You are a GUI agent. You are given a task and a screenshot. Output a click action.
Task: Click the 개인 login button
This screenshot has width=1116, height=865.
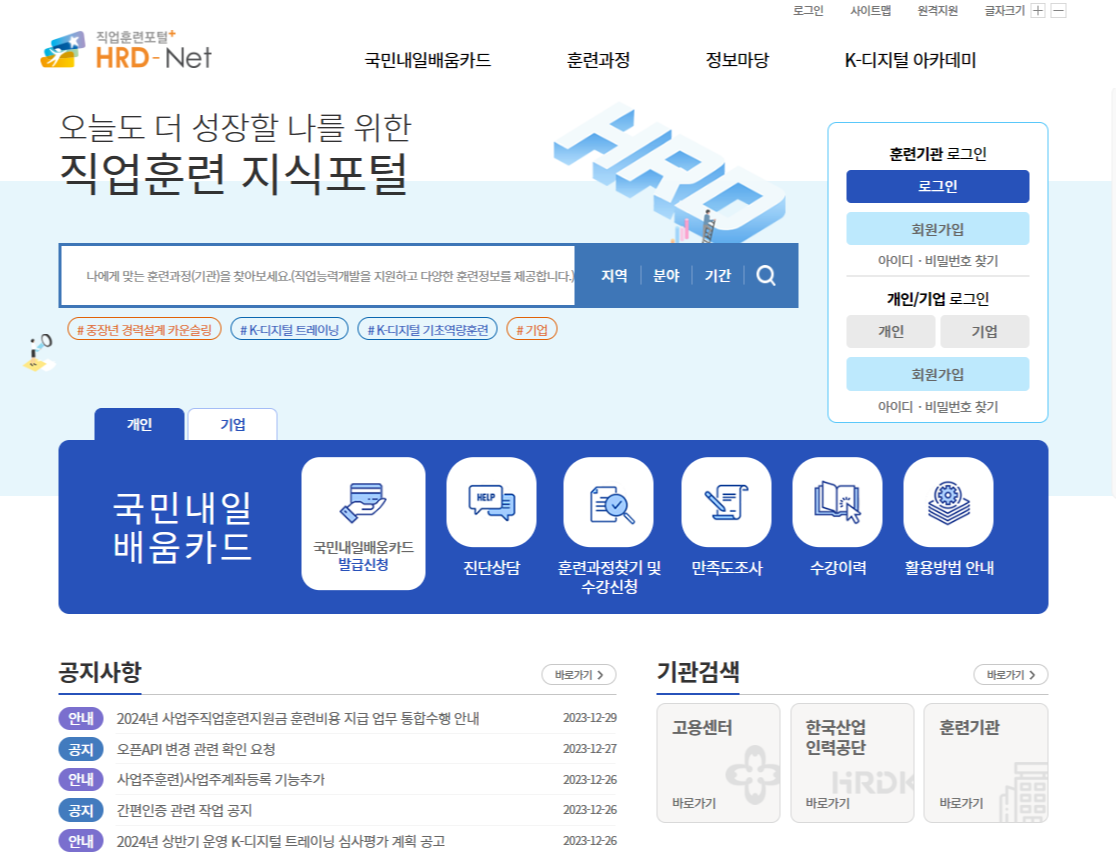[890, 331]
